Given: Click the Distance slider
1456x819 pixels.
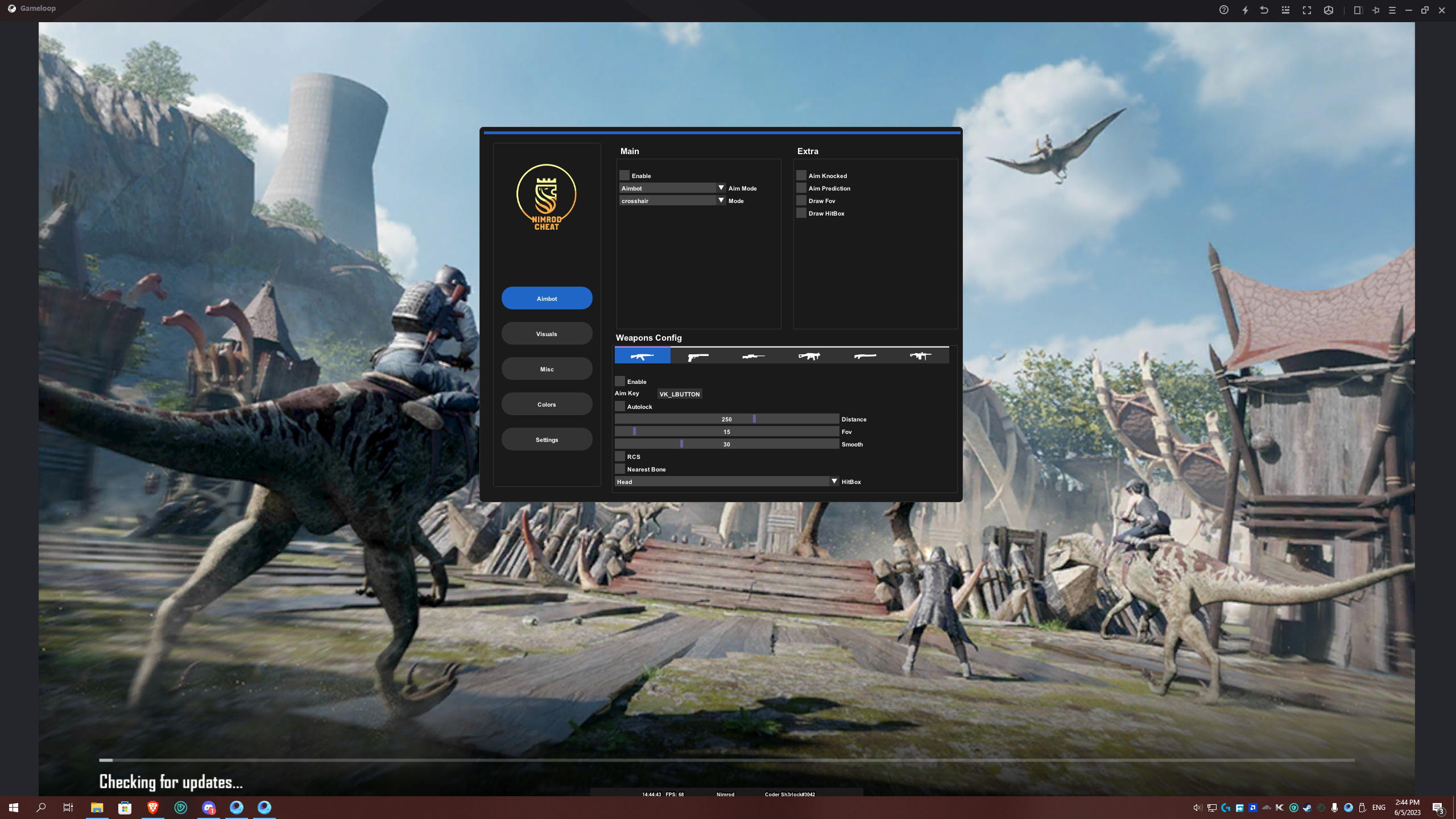Looking at the screenshot, I should (727, 419).
